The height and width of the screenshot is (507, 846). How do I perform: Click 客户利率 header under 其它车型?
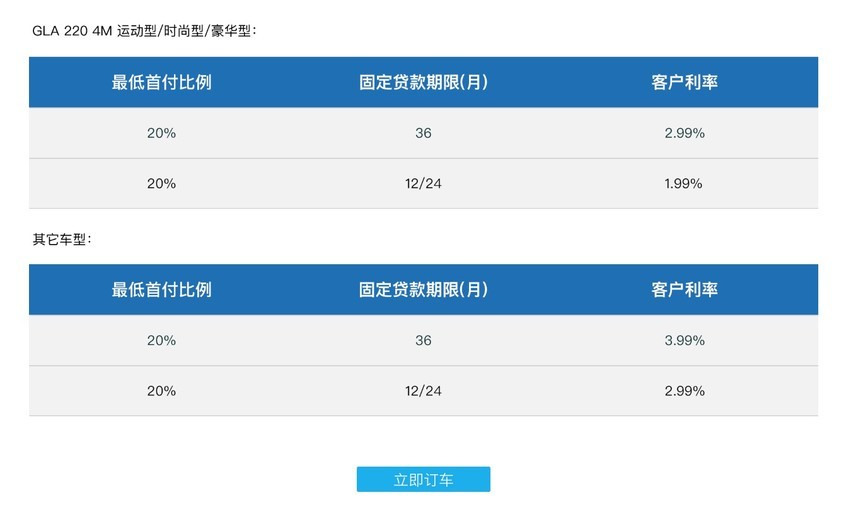point(684,290)
